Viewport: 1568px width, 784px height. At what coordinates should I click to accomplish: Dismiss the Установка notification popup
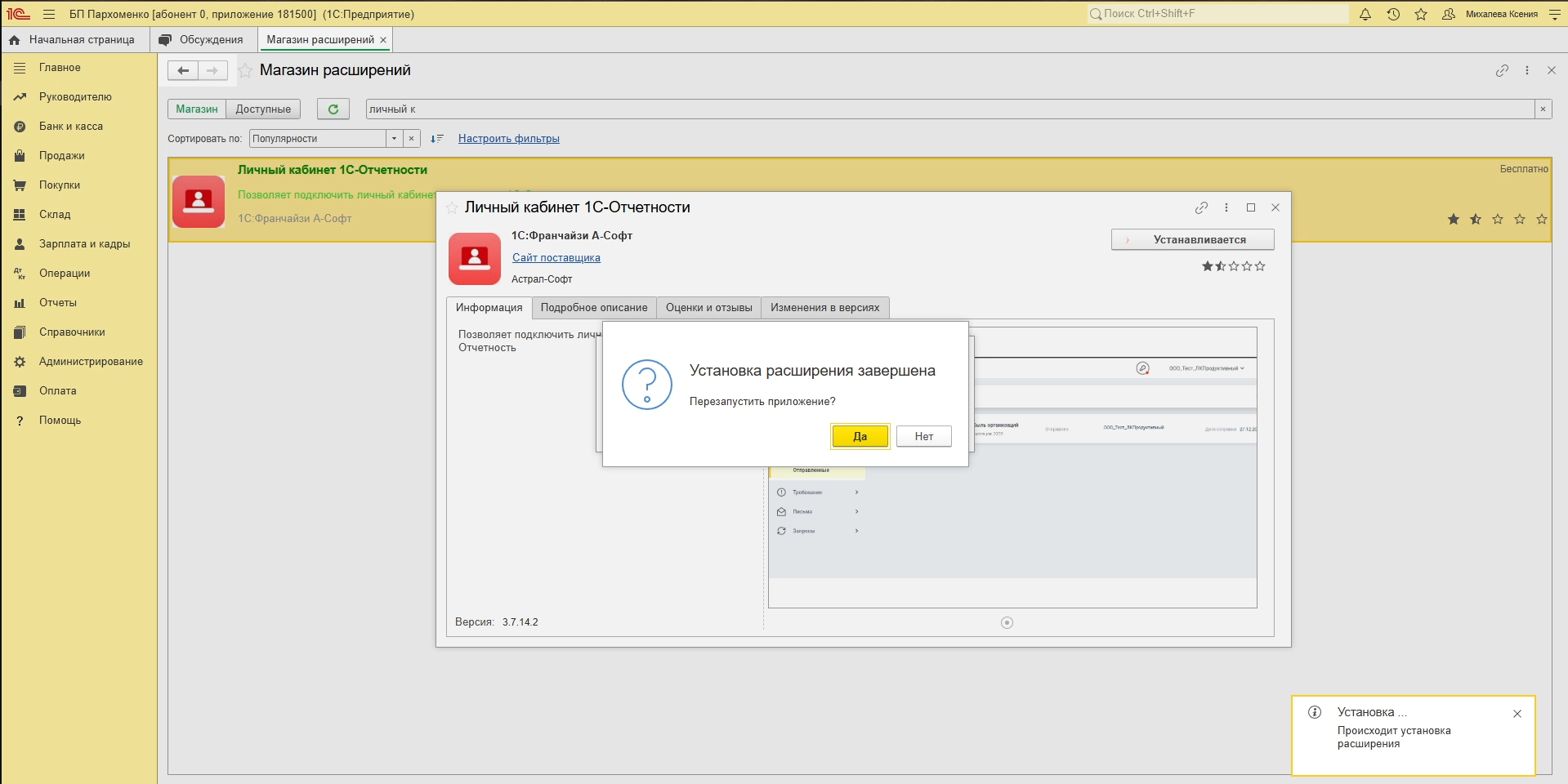pyautogui.click(x=1517, y=714)
